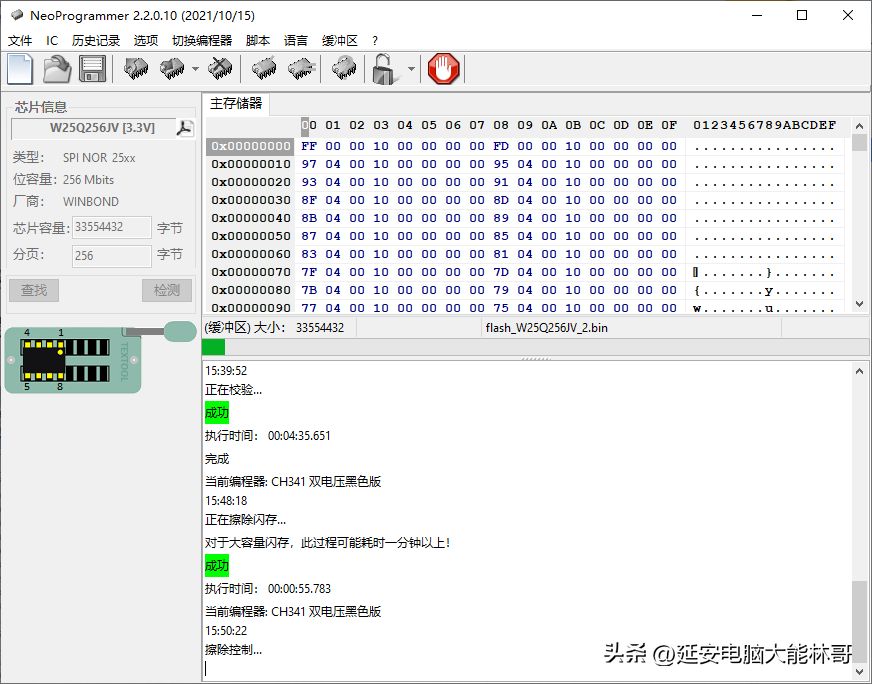
Task: Click the column header 0F in hex view
Action: coord(668,125)
